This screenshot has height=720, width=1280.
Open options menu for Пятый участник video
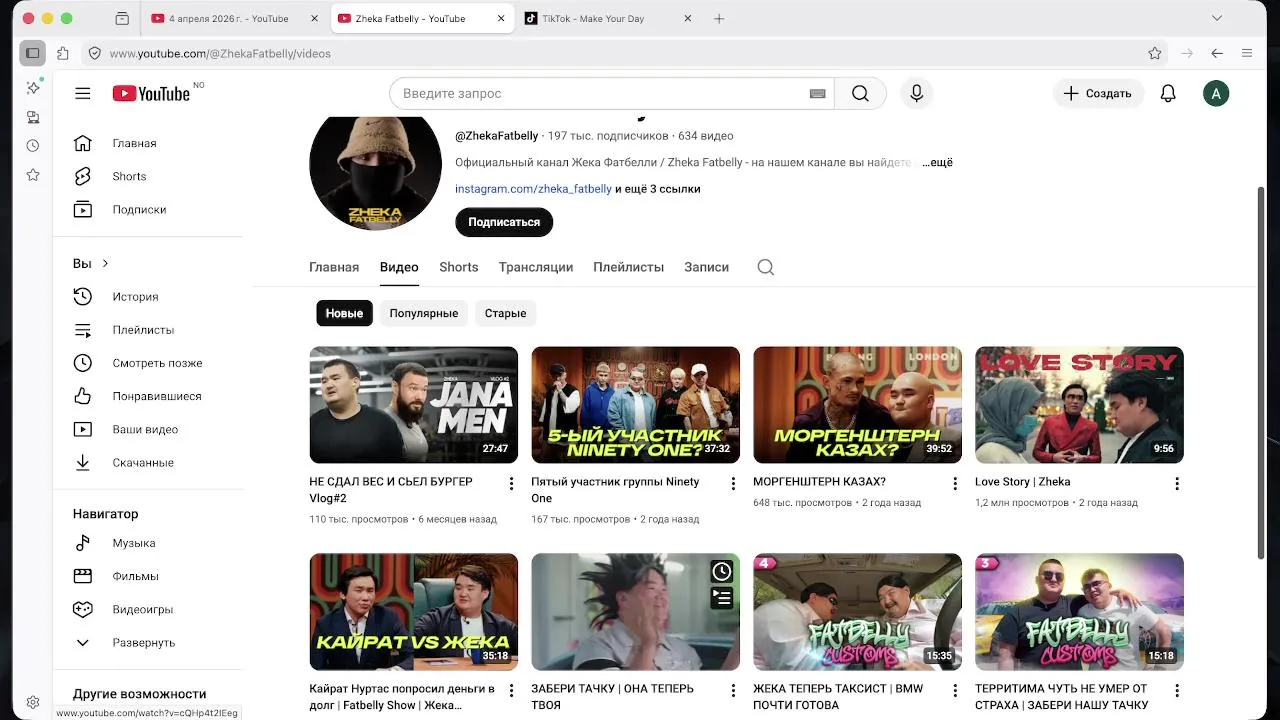[733, 483]
